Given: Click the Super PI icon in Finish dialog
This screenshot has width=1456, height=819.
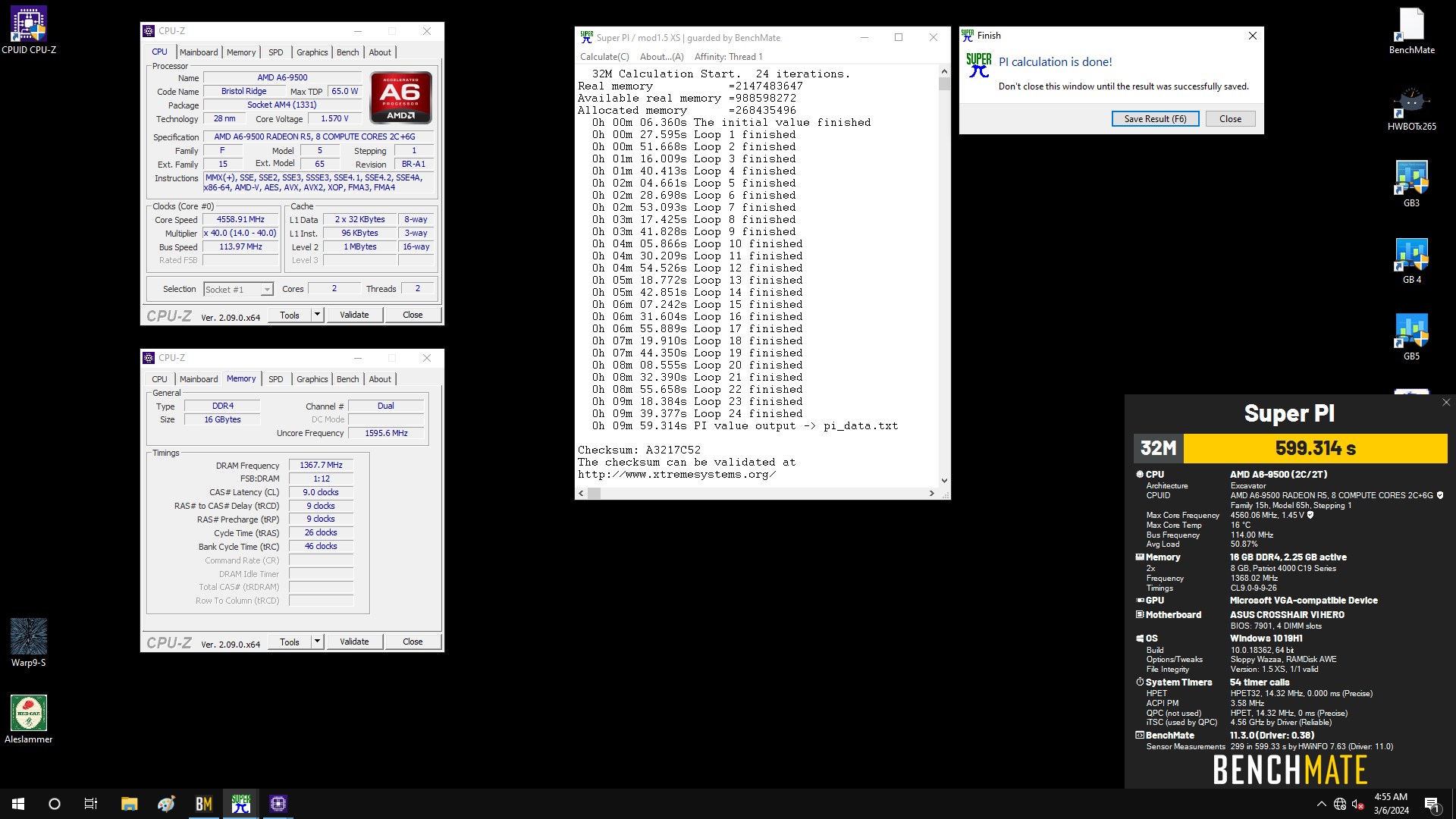Looking at the screenshot, I should pos(978,65).
